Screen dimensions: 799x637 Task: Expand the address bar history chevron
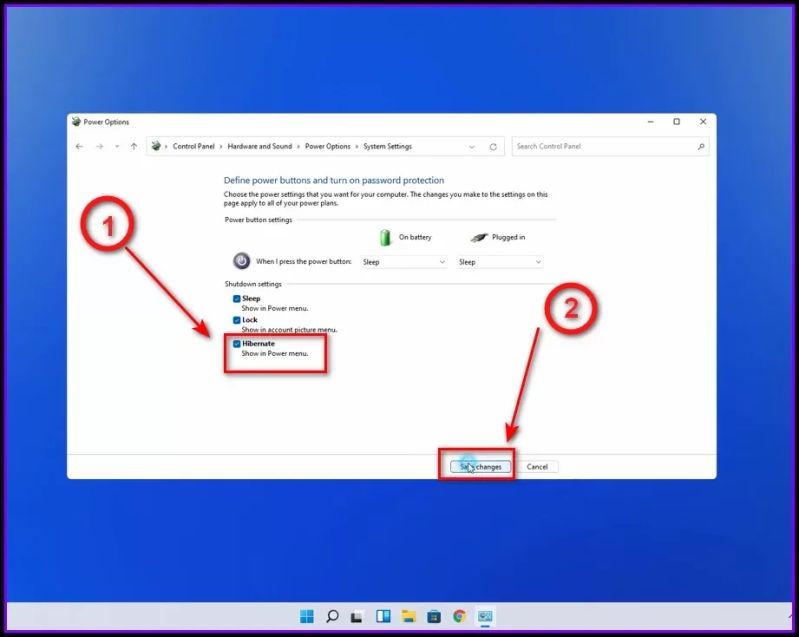[x=472, y=147]
